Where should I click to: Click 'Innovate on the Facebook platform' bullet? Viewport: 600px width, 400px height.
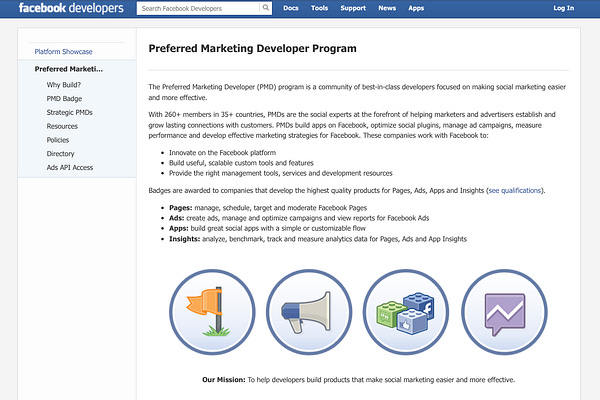[x=222, y=153]
